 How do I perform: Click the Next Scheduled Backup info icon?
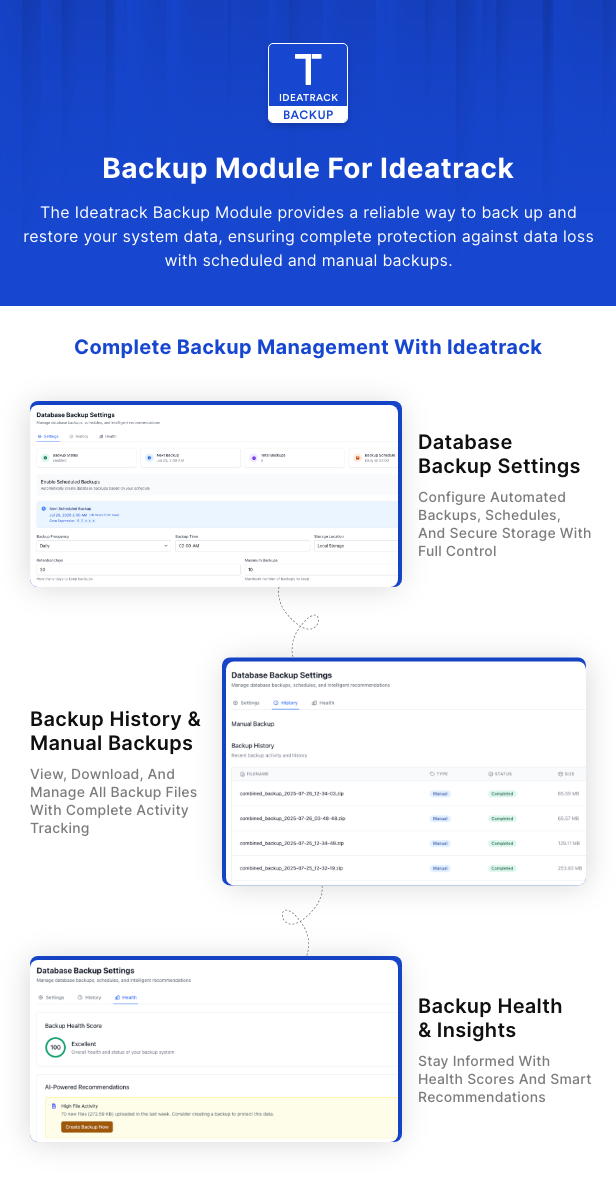pos(43,508)
